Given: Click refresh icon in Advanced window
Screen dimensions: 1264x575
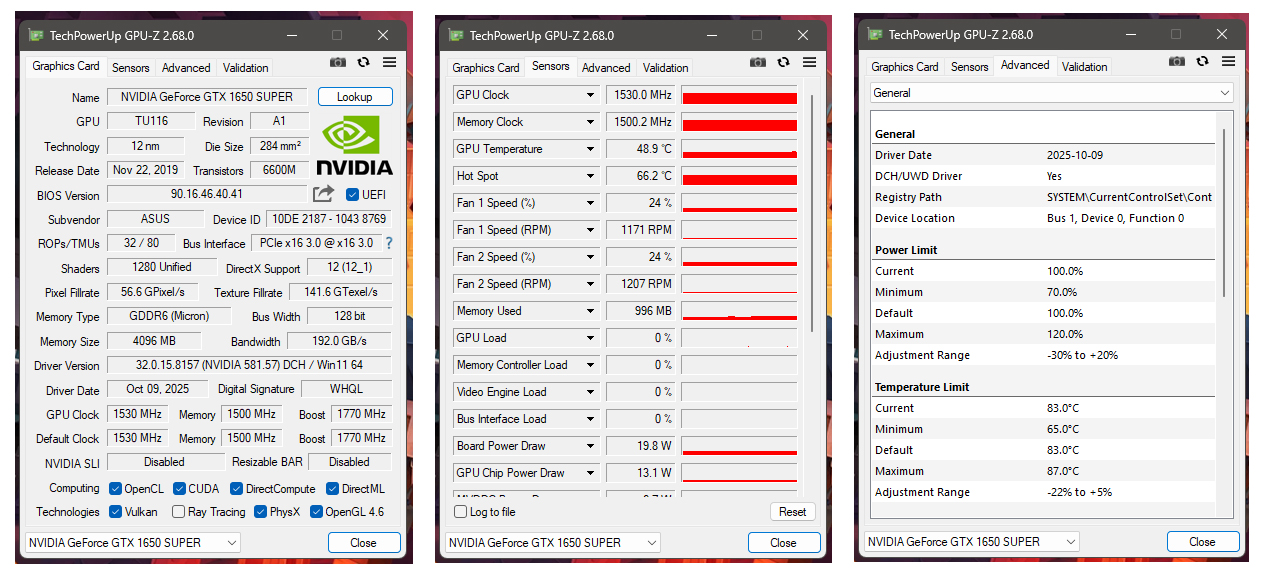Looking at the screenshot, I should coord(1202,62).
